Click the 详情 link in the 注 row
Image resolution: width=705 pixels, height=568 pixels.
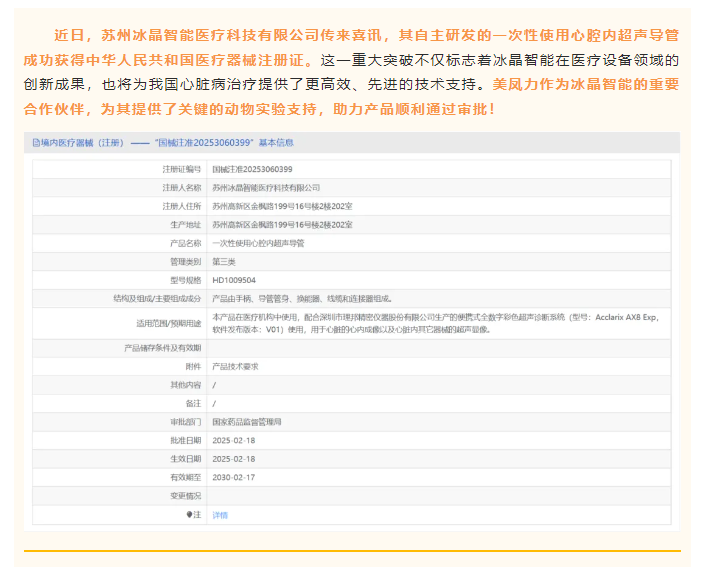pos(220,514)
